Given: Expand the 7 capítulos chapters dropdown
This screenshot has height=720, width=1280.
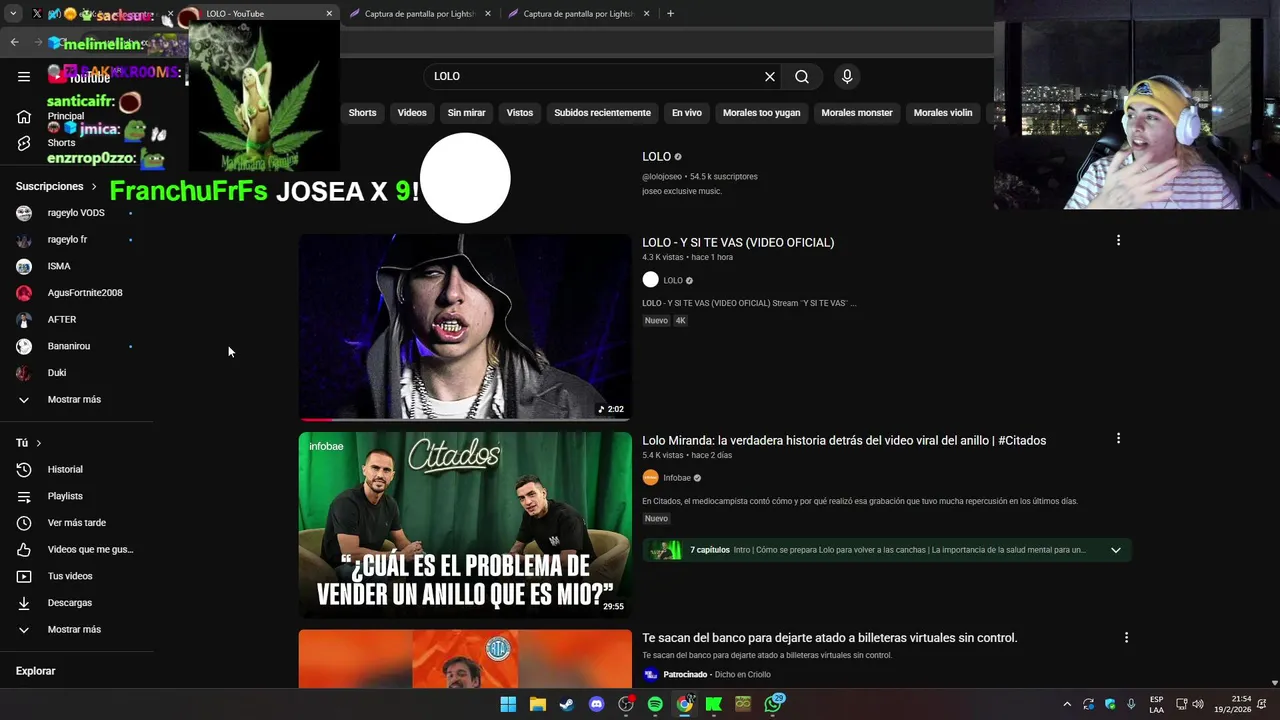Looking at the screenshot, I should tap(1116, 550).
